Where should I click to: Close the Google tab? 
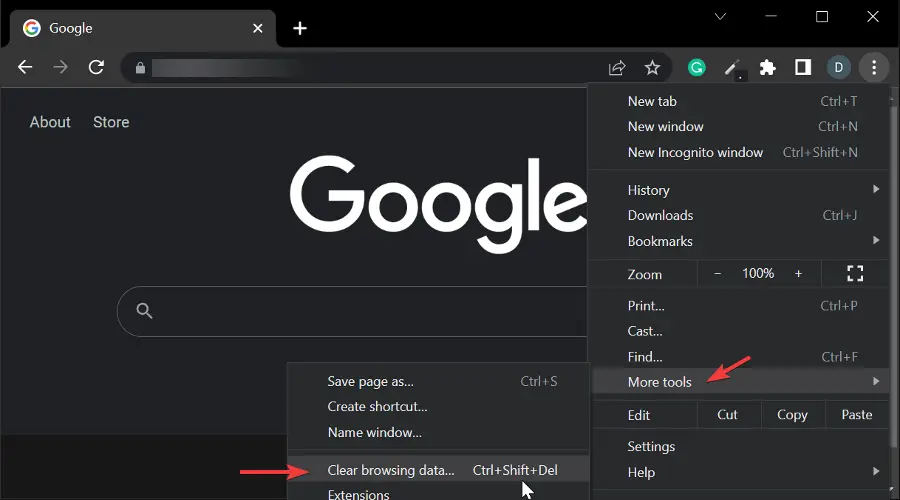coord(258,28)
